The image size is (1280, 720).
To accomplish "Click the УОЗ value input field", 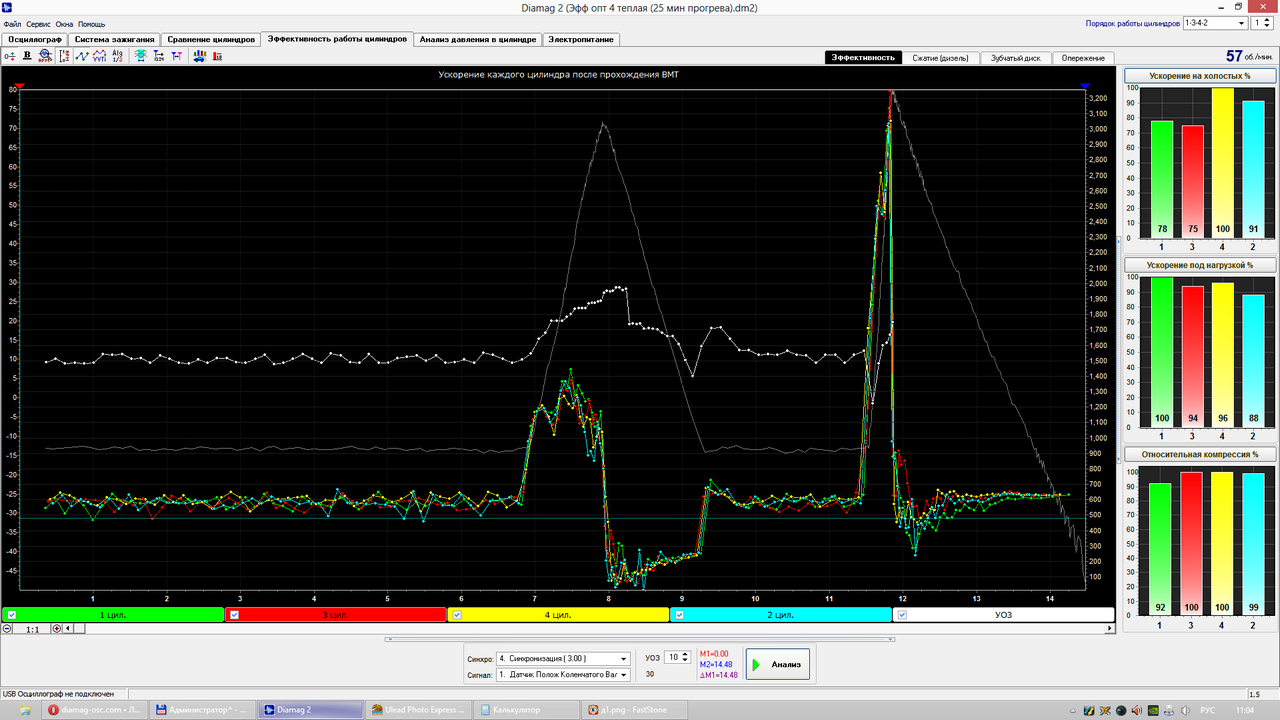I will (x=674, y=657).
